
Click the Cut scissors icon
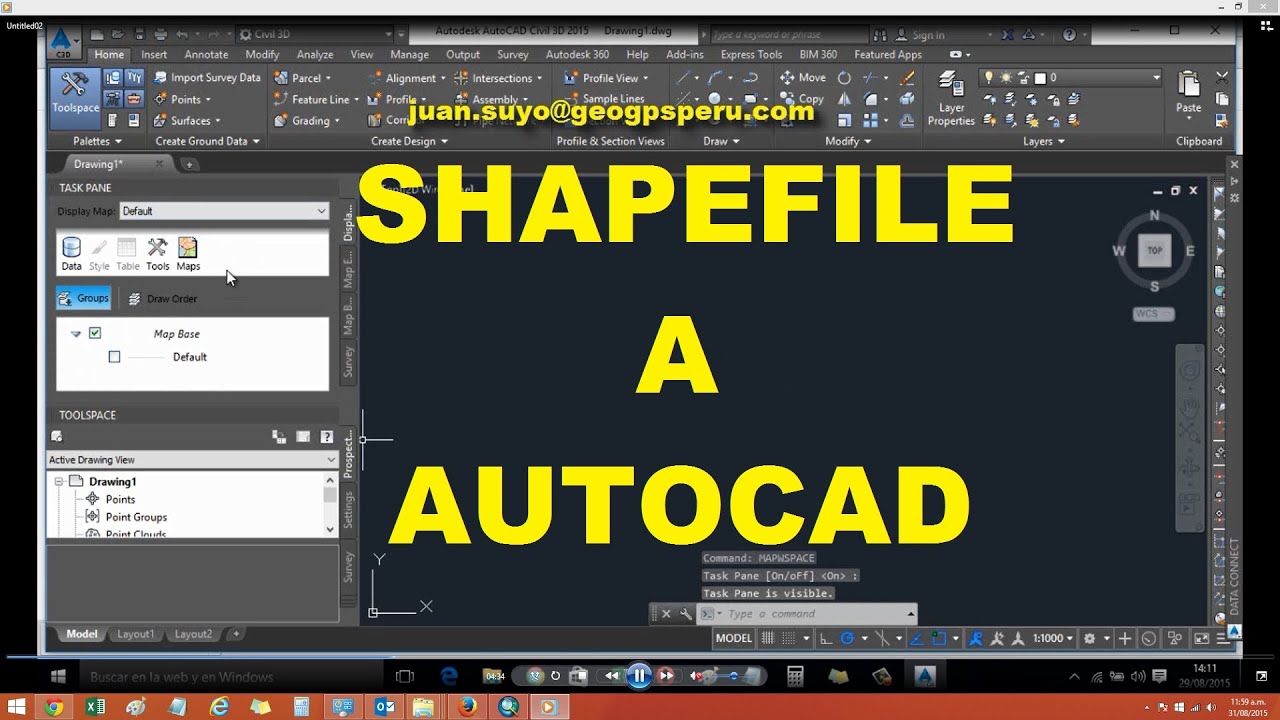[x=1222, y=77]
